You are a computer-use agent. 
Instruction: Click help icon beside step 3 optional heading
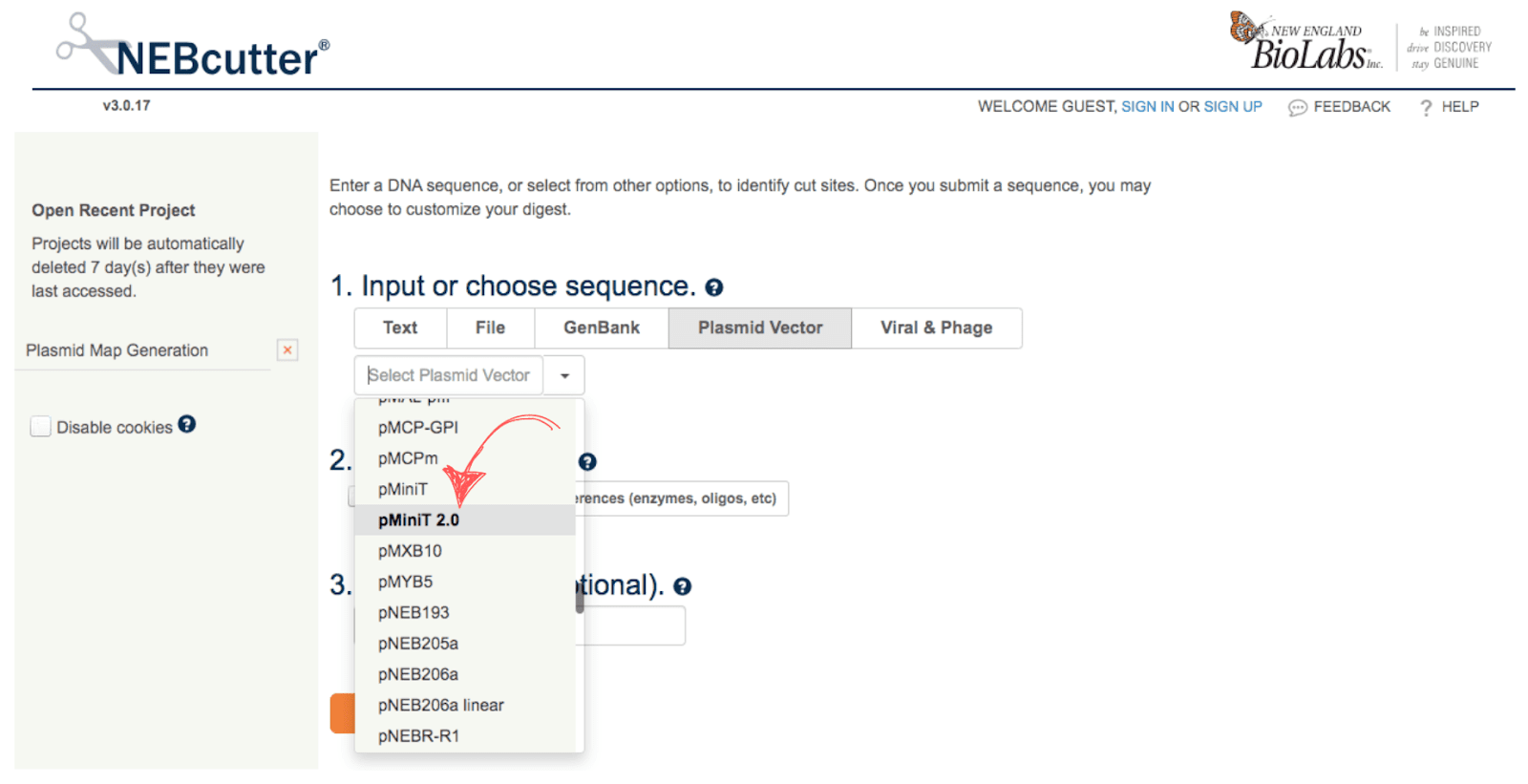click(x=682, y=586)
